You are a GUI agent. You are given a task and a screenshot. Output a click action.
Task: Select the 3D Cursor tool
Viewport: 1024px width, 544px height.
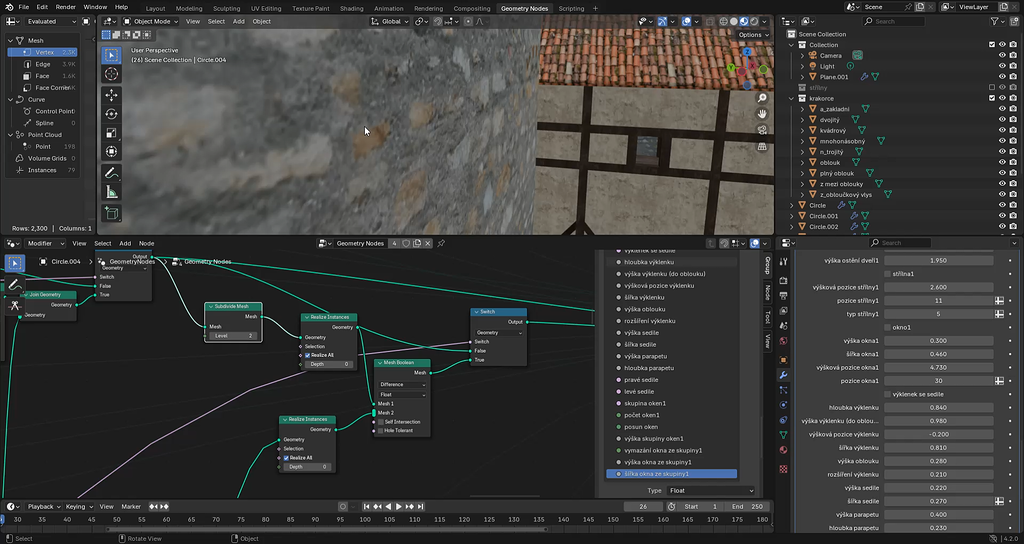point(112,74)
